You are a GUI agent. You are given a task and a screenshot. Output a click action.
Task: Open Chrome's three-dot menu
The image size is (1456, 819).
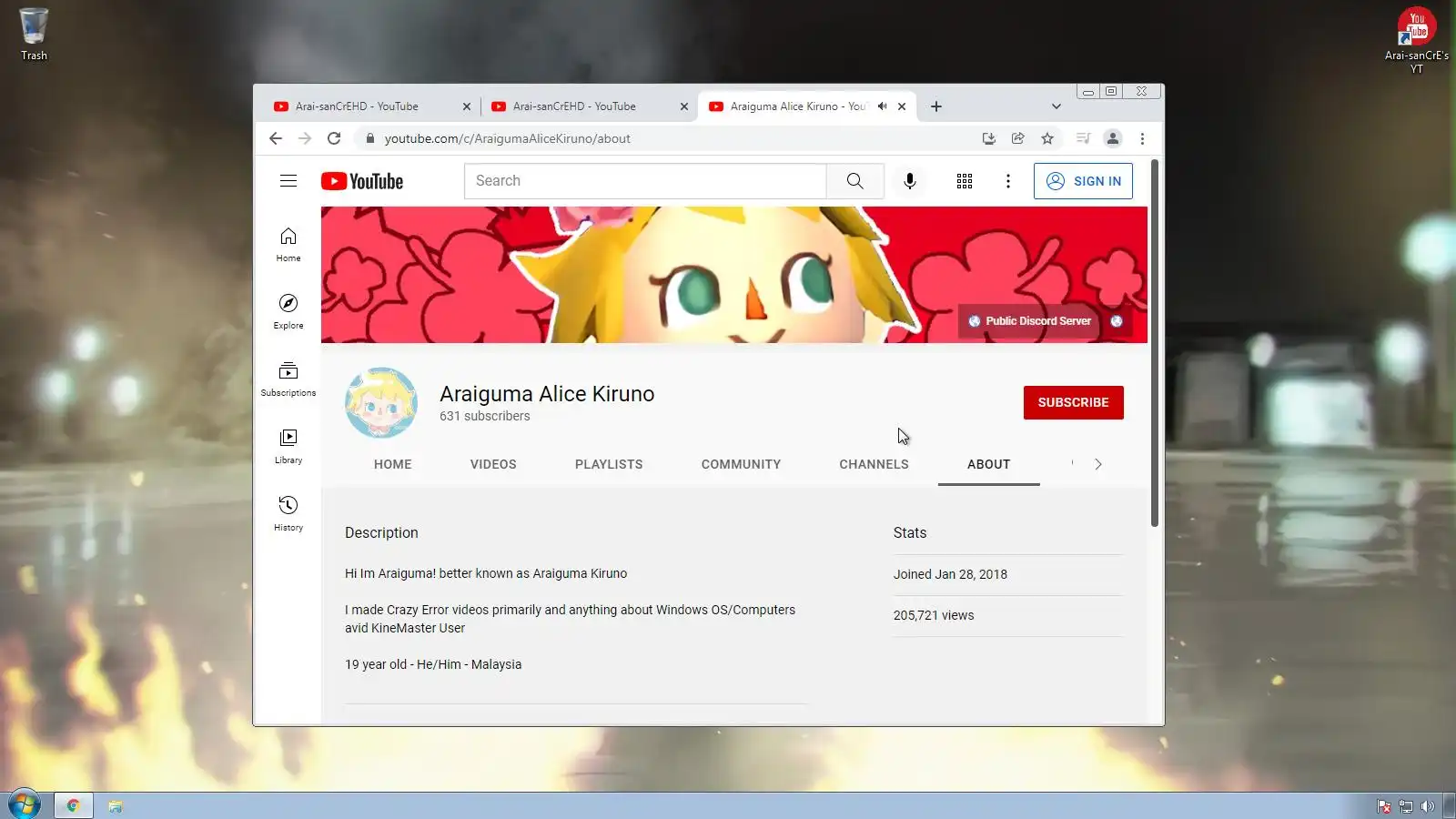[x=1142, y=138]
